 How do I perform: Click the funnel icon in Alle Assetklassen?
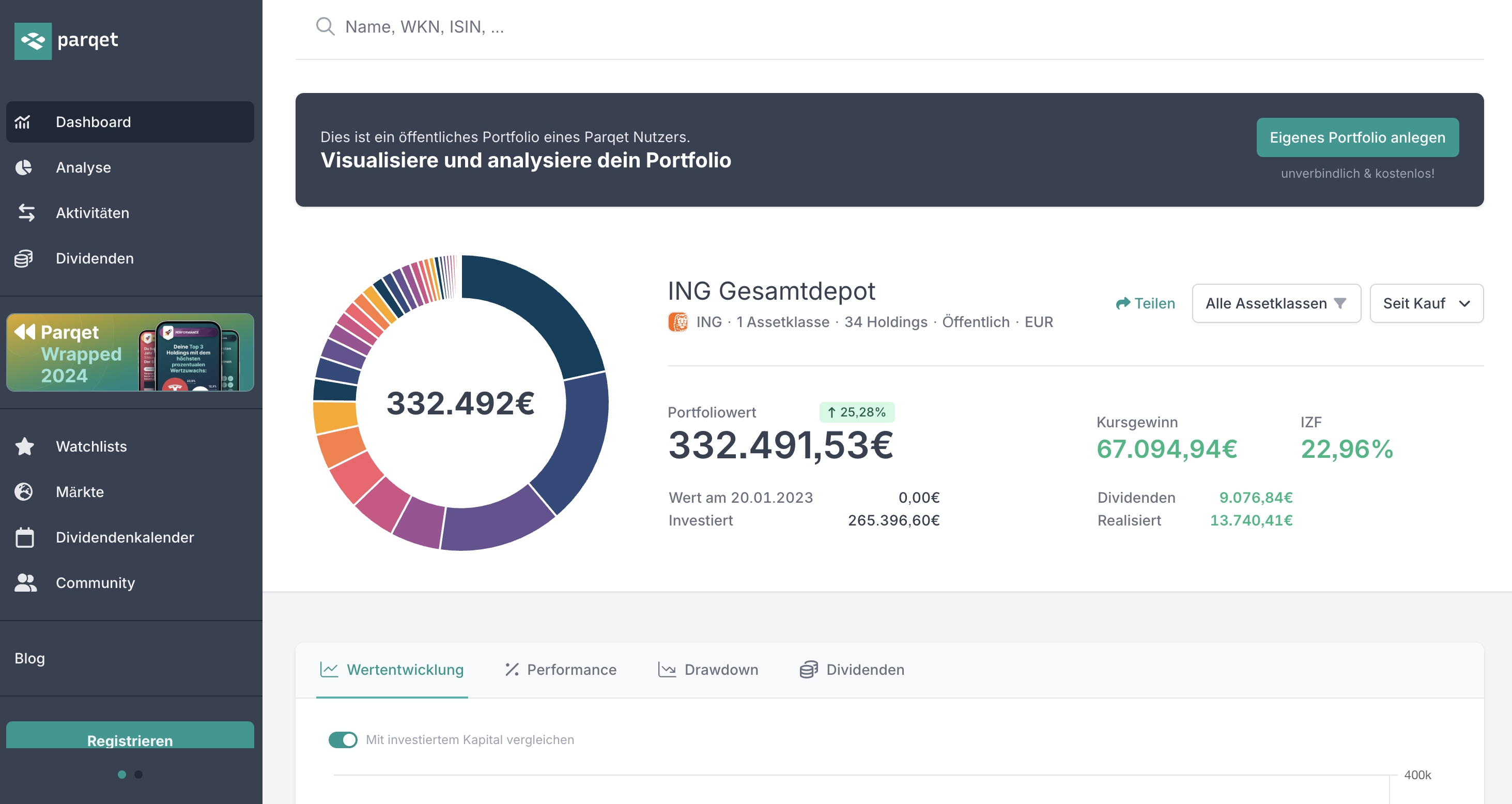click(x=1339, y=303)
